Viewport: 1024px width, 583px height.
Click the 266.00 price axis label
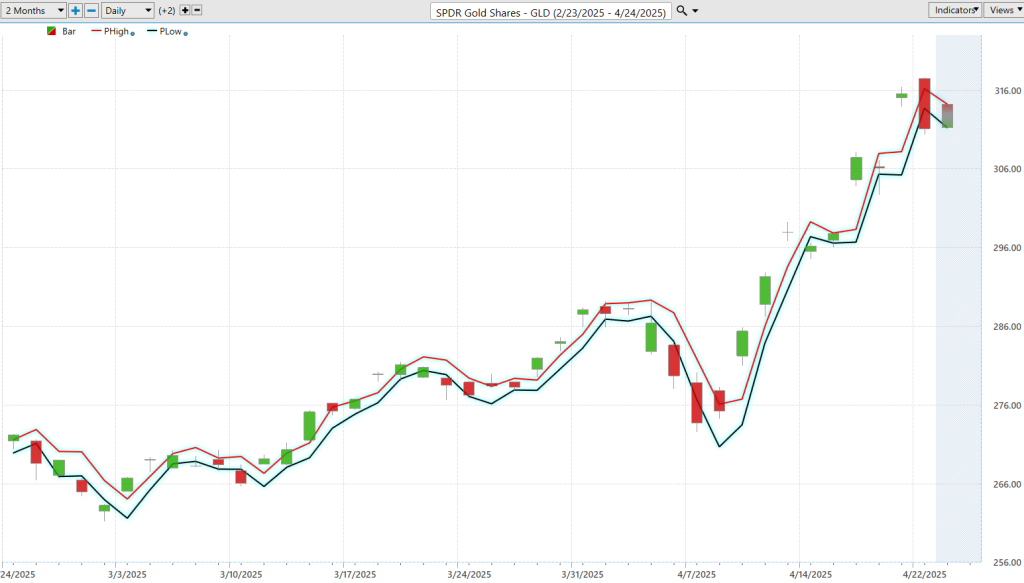[1008, 484]
